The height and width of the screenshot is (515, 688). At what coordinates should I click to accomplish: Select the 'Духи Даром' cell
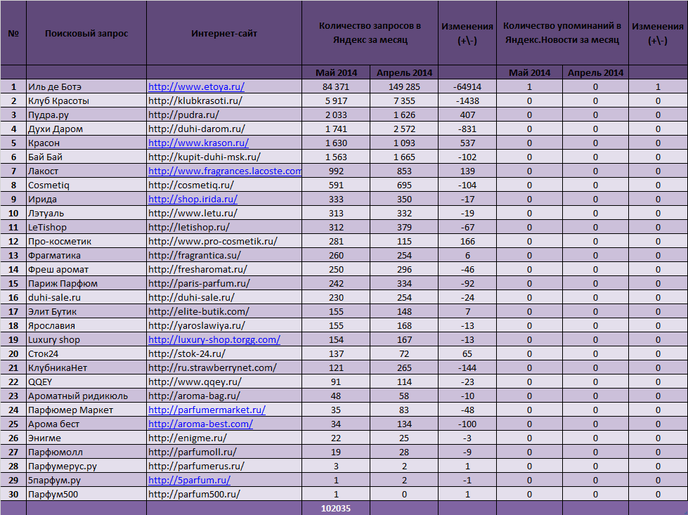point(86,129)
